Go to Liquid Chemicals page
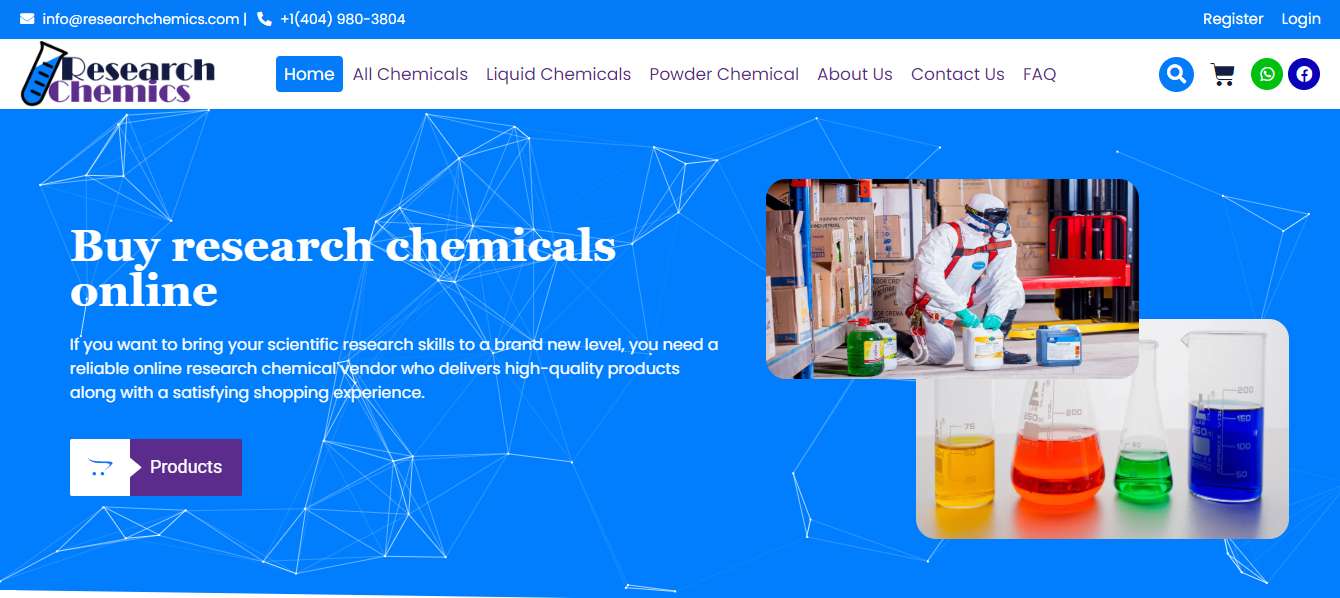The image size is (1340, 598). (558, 74)
